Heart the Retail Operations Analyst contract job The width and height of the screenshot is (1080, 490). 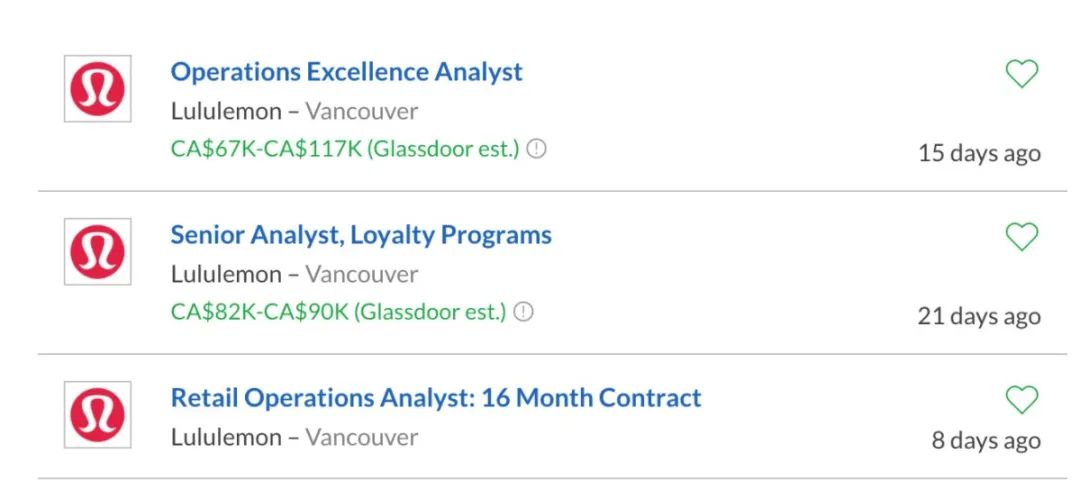coord(1021,400)
